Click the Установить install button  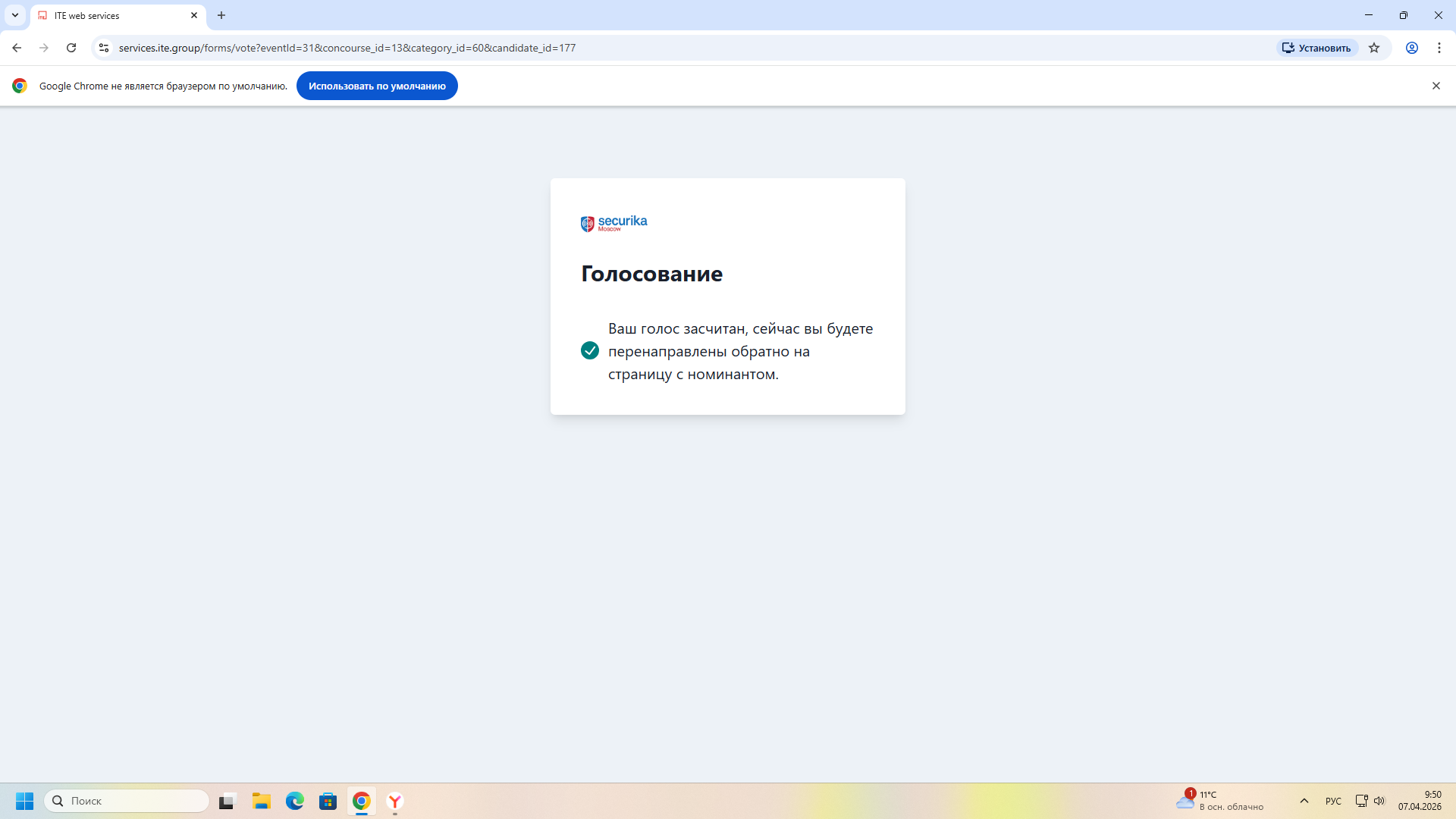click(x=1316, y=48)
